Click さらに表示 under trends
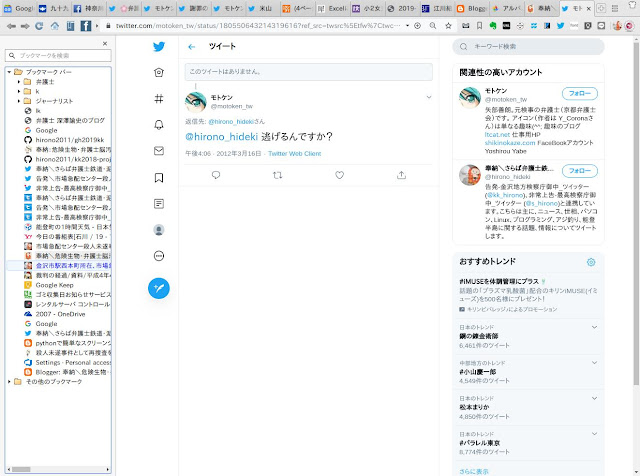Screen dimensions: 640x476 [473, 472]
